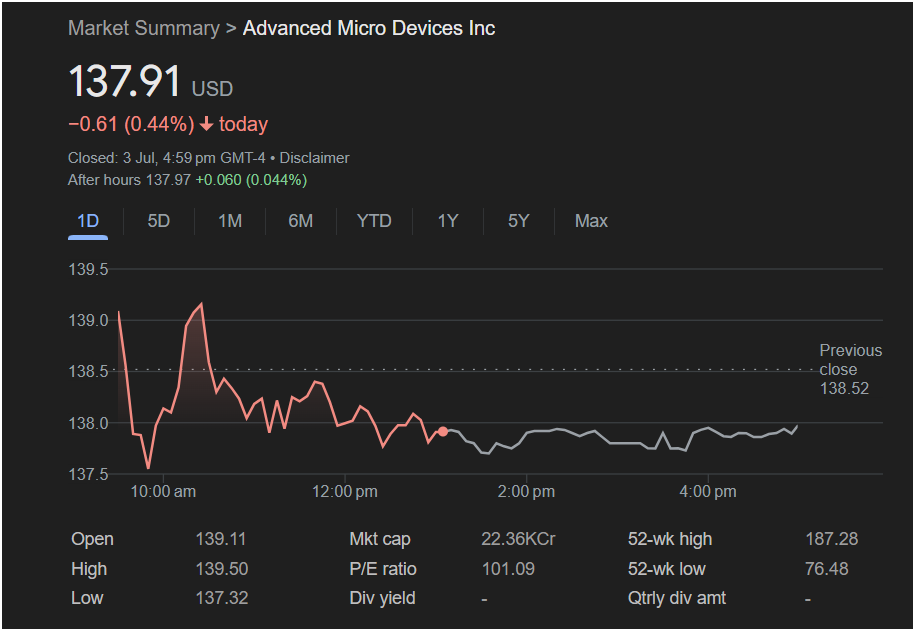Image resolution: width=915 pixels, height=631 pixels.
Task: Select the 137.91 current price
Action: [124, 81]
